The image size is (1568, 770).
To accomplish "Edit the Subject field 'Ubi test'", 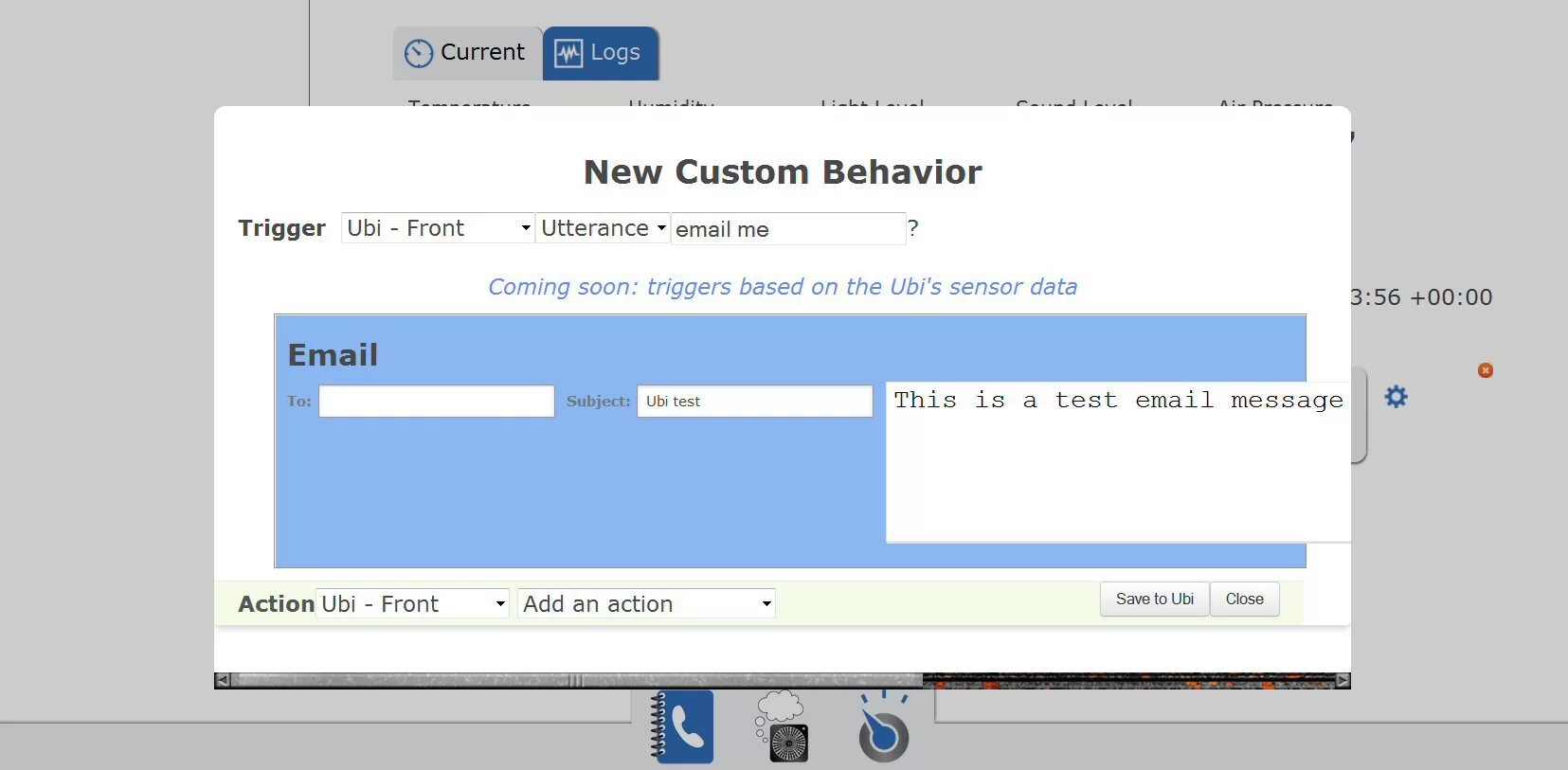I will tap(755, 401).
